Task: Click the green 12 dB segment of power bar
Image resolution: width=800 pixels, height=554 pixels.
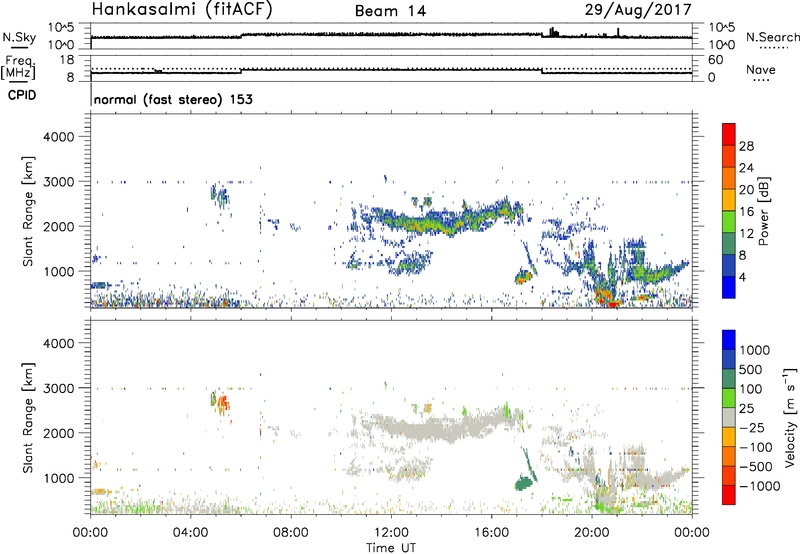Action: tap(729, 222)
